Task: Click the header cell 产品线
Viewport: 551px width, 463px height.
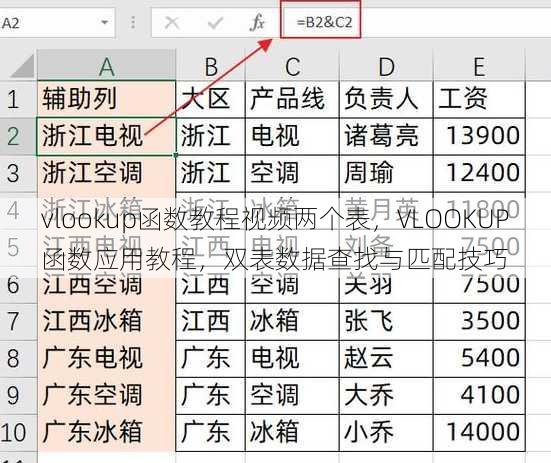Action: pyautogui.click(x=292, y=99)
